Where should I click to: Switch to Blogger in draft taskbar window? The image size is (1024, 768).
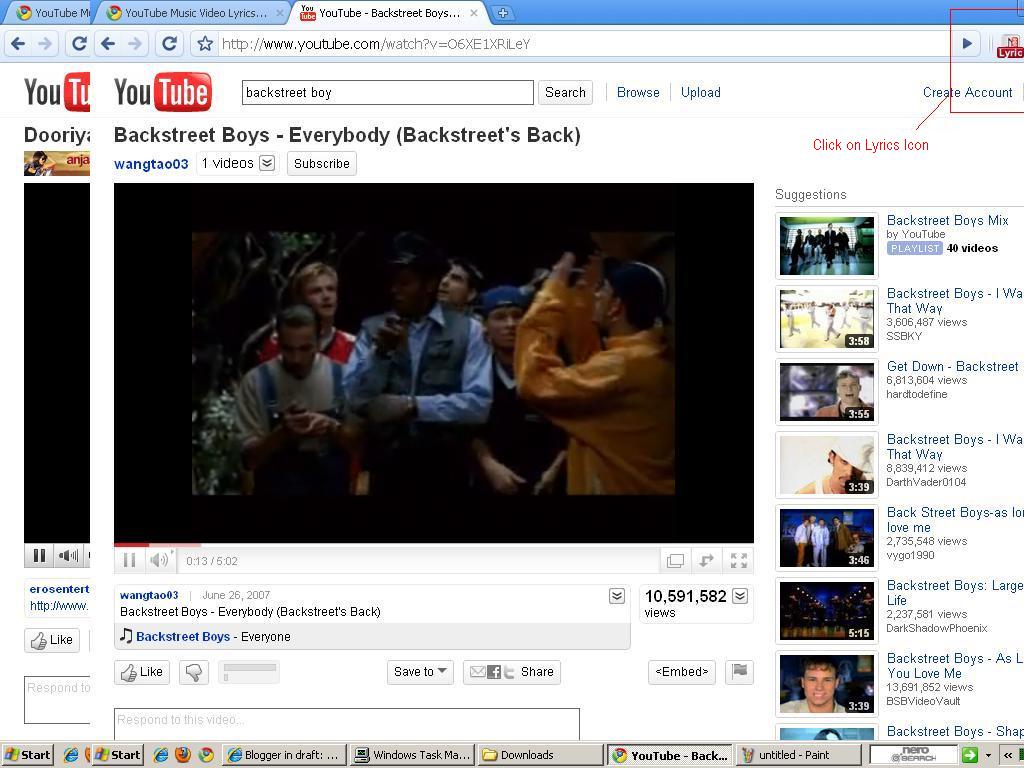283,755
